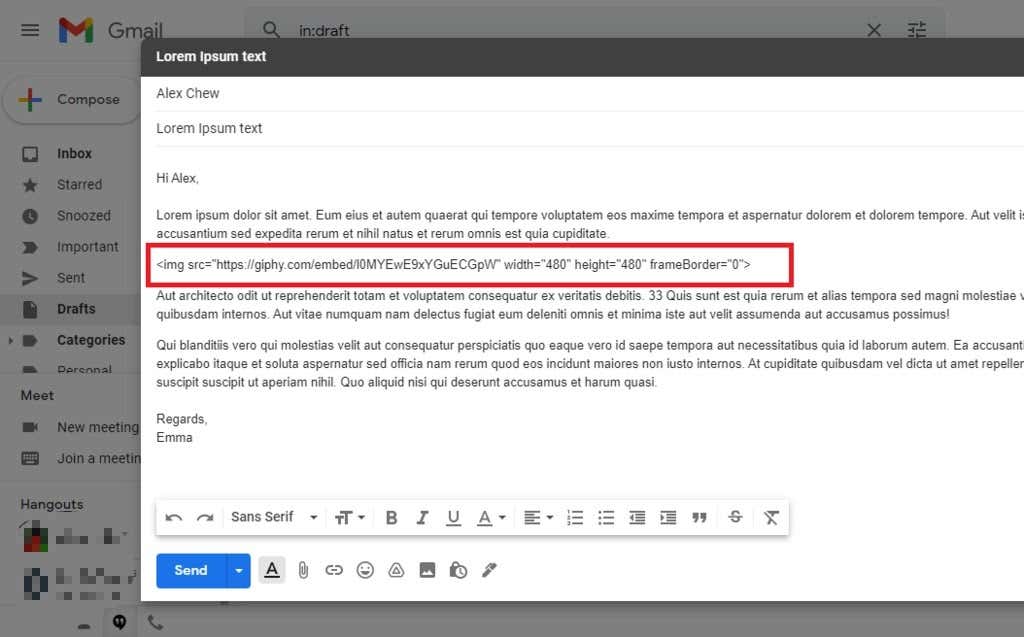The image size is (1024, 637).
Task: Insert an emoji into the email
Action: tap(365, 570)
